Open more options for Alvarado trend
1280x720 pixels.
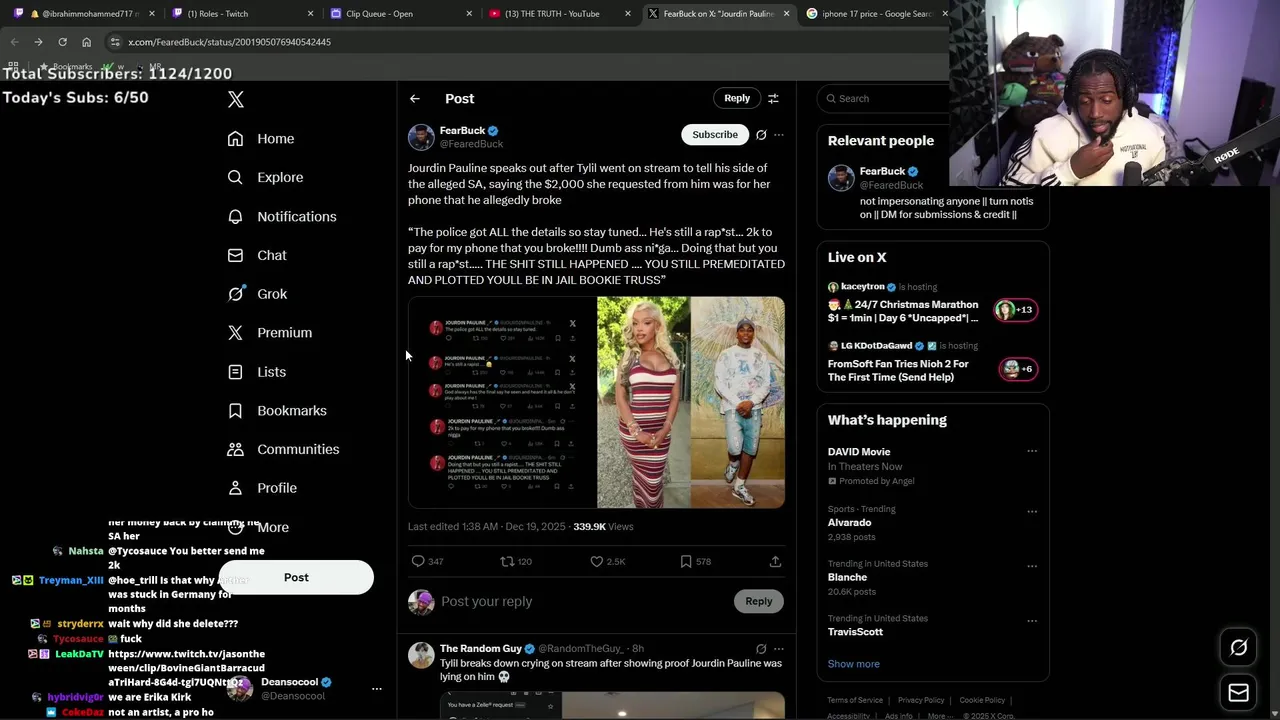(1032, 511)
